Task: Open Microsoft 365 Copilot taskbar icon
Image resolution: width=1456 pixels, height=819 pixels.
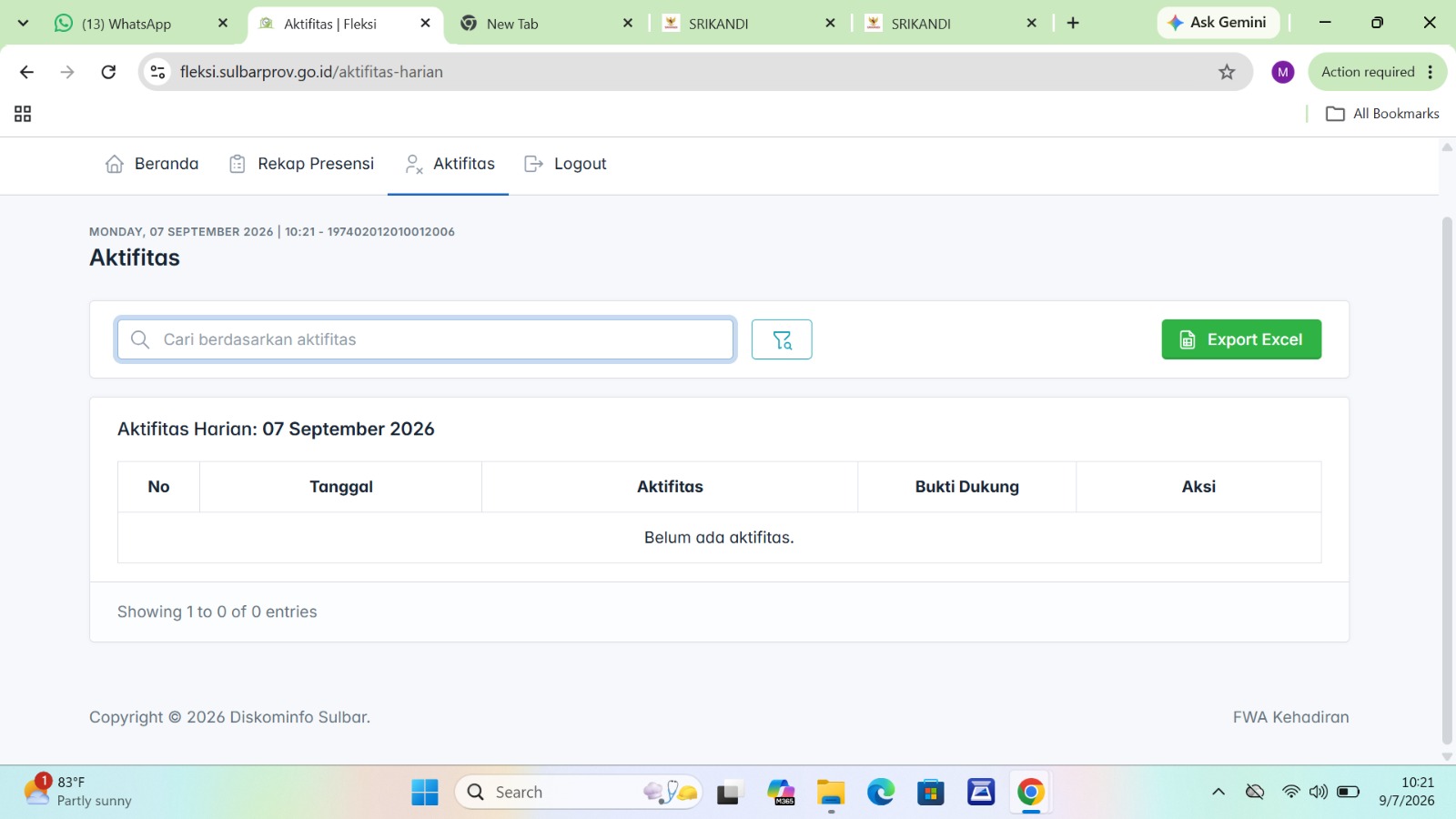Action: [781, 793]
